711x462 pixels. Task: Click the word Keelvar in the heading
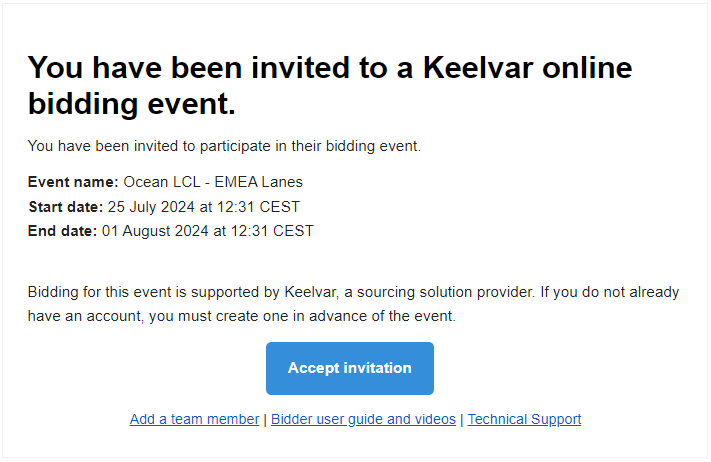click(x=477, y=68)
